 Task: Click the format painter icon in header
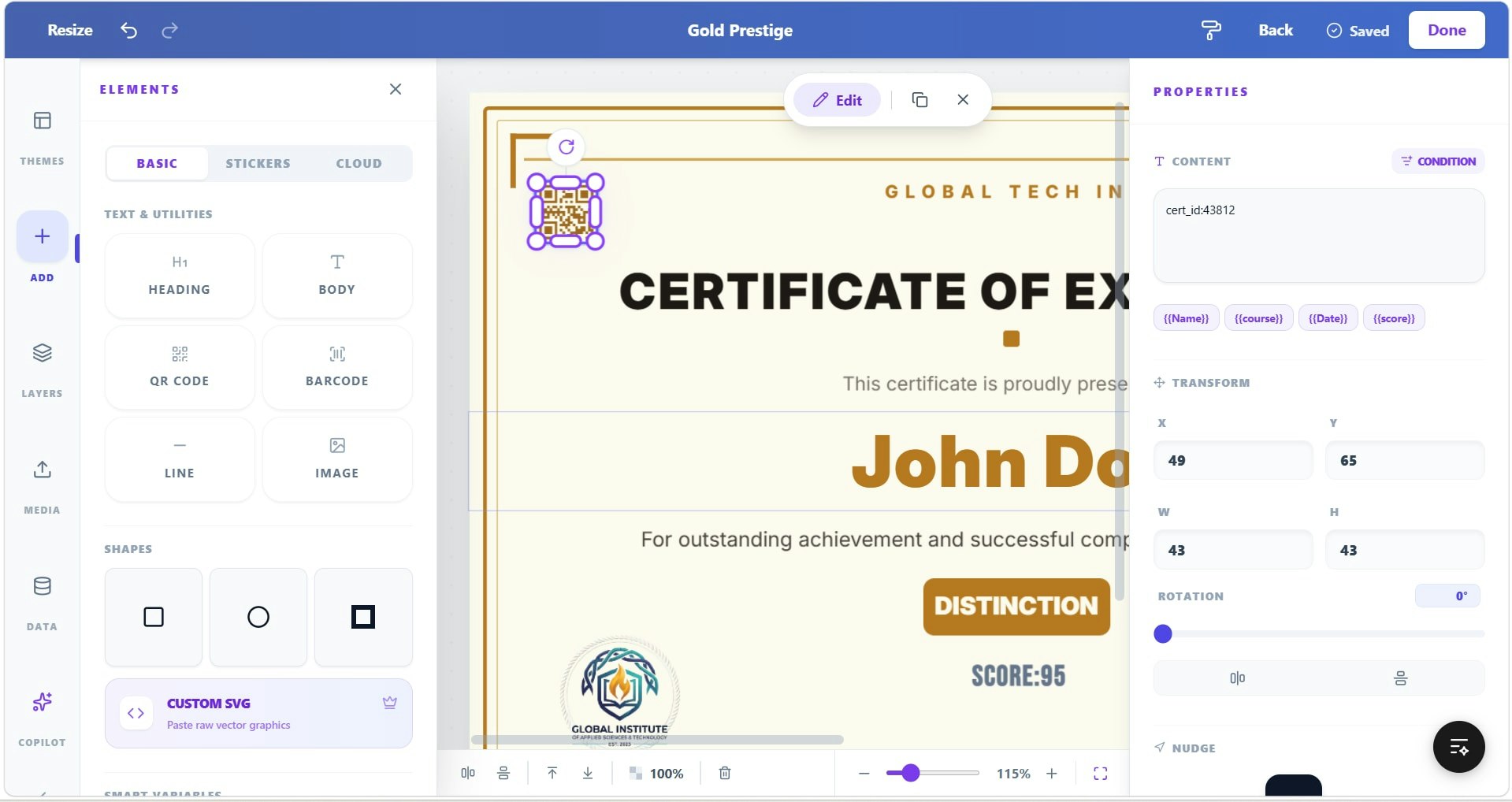(1211, 31)
